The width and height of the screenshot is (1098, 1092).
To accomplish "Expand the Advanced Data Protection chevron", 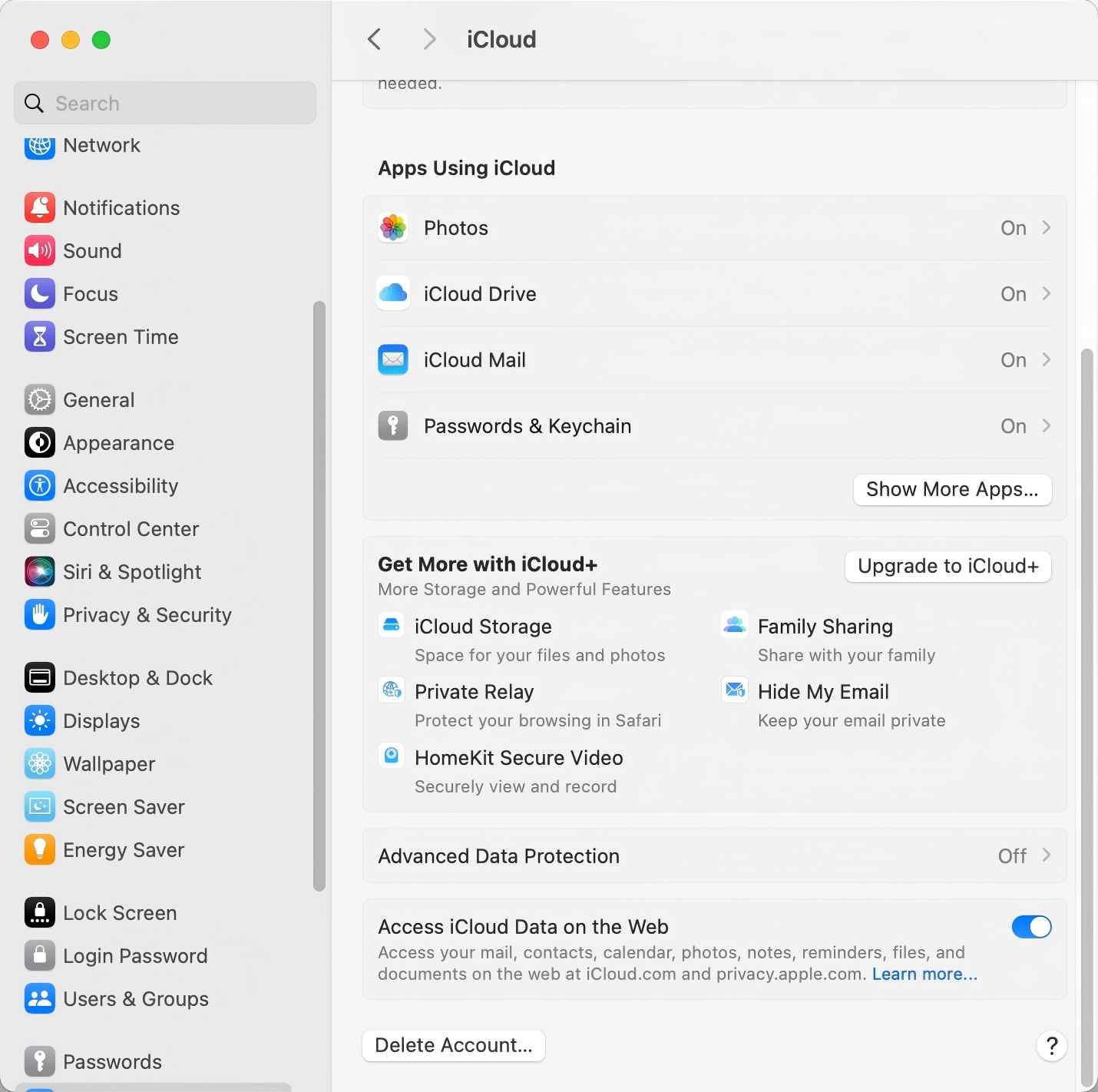I will coord(1046,855).
